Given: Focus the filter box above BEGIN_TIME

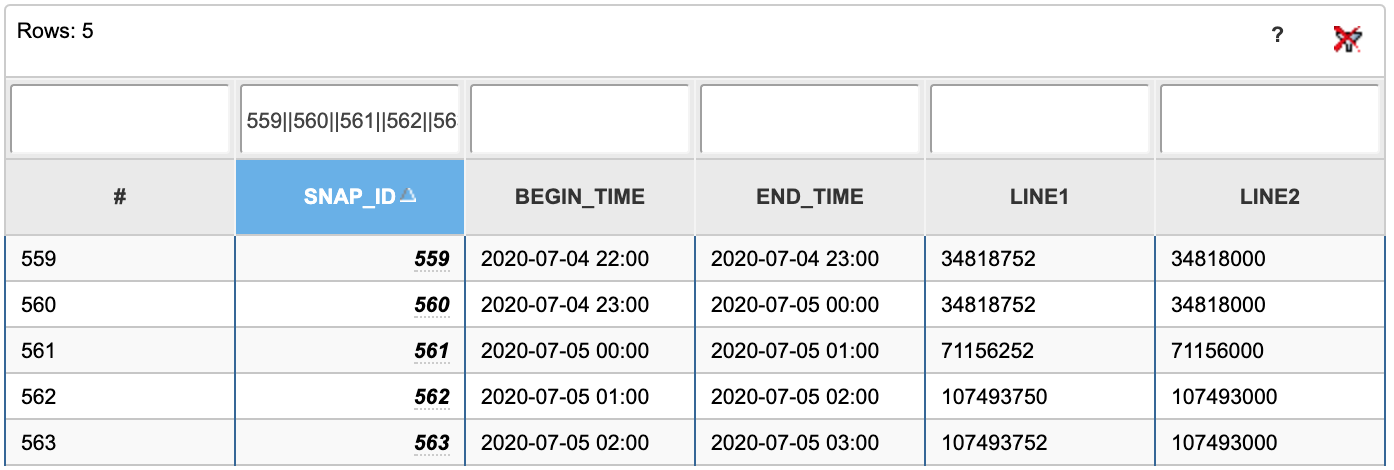Looking at the screenshot, I should [580, 120].
